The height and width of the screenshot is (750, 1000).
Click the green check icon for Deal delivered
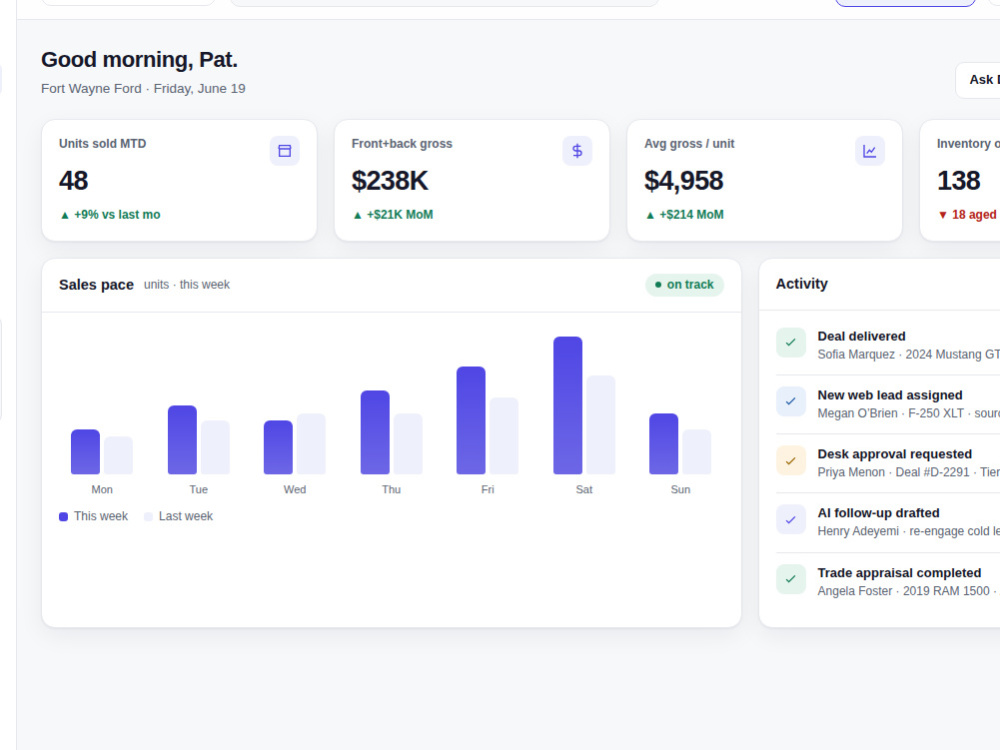[x=791, y=342]
